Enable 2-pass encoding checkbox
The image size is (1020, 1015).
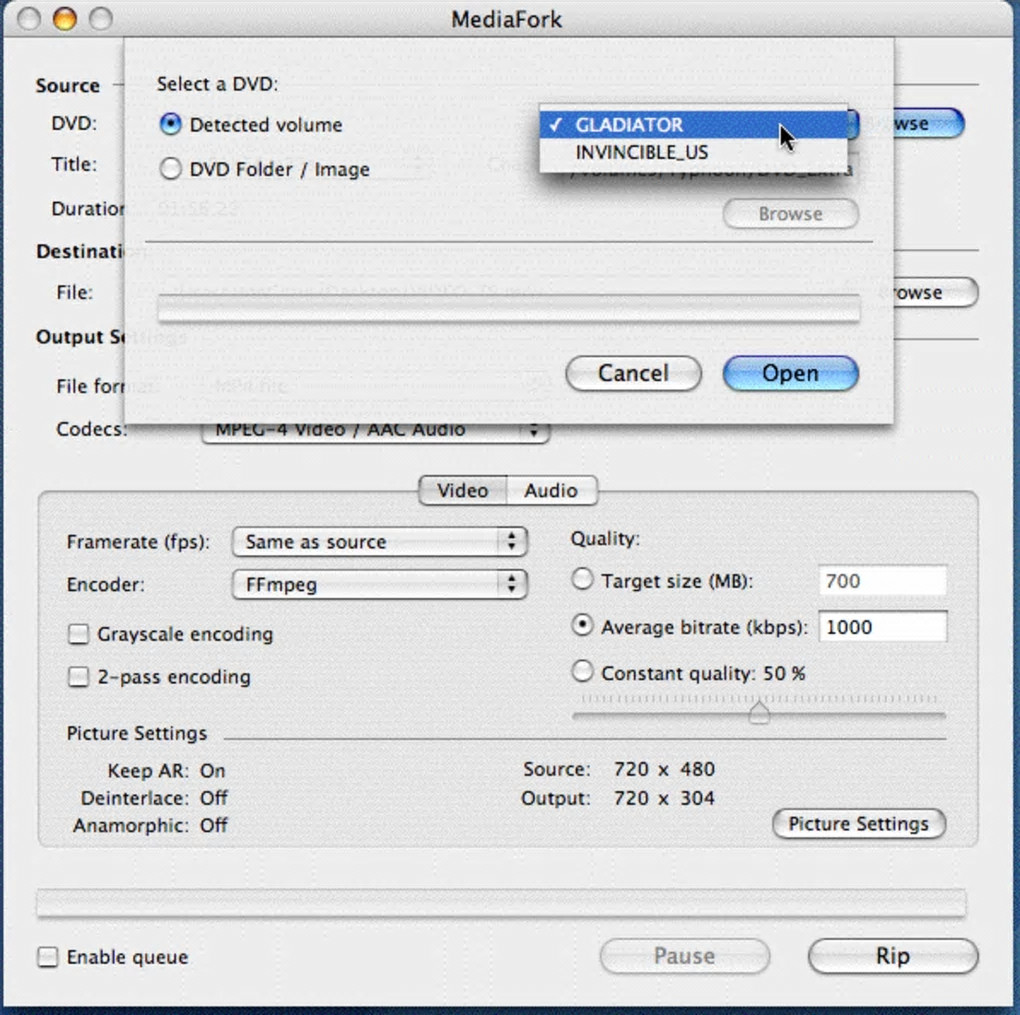point(79,677)
